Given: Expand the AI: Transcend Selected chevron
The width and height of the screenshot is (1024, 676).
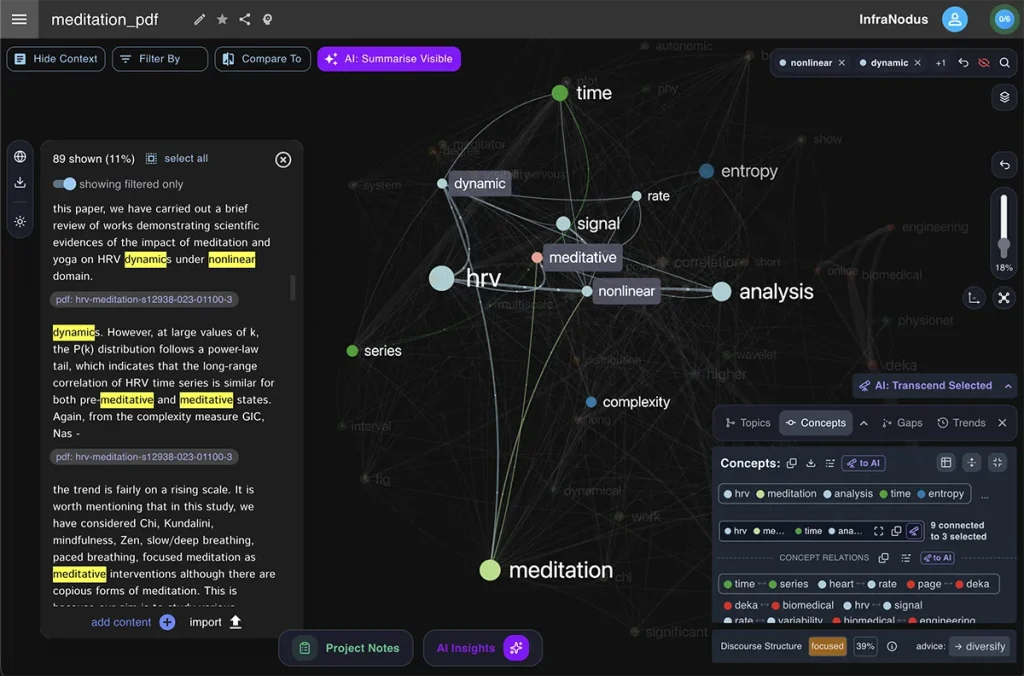Looking at the screenshot, I should (x=1008, y=386).
